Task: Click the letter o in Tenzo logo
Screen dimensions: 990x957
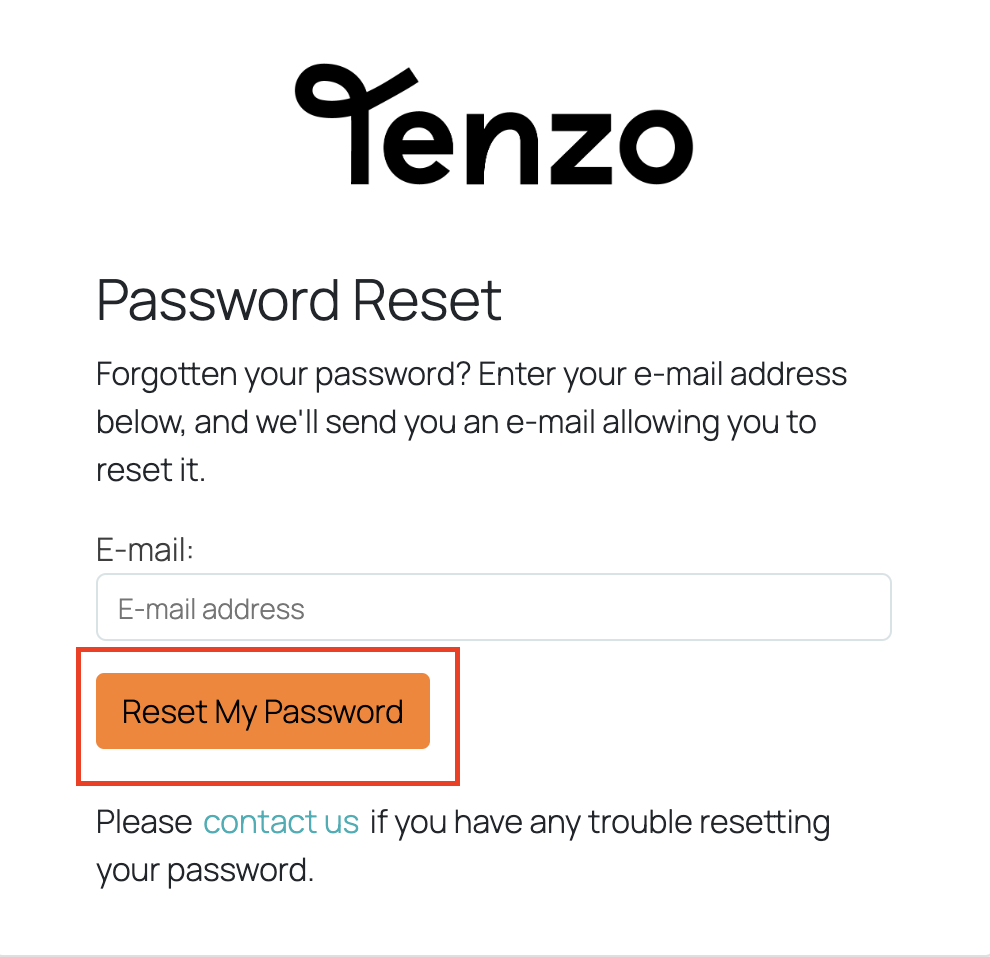Action: 657,146
